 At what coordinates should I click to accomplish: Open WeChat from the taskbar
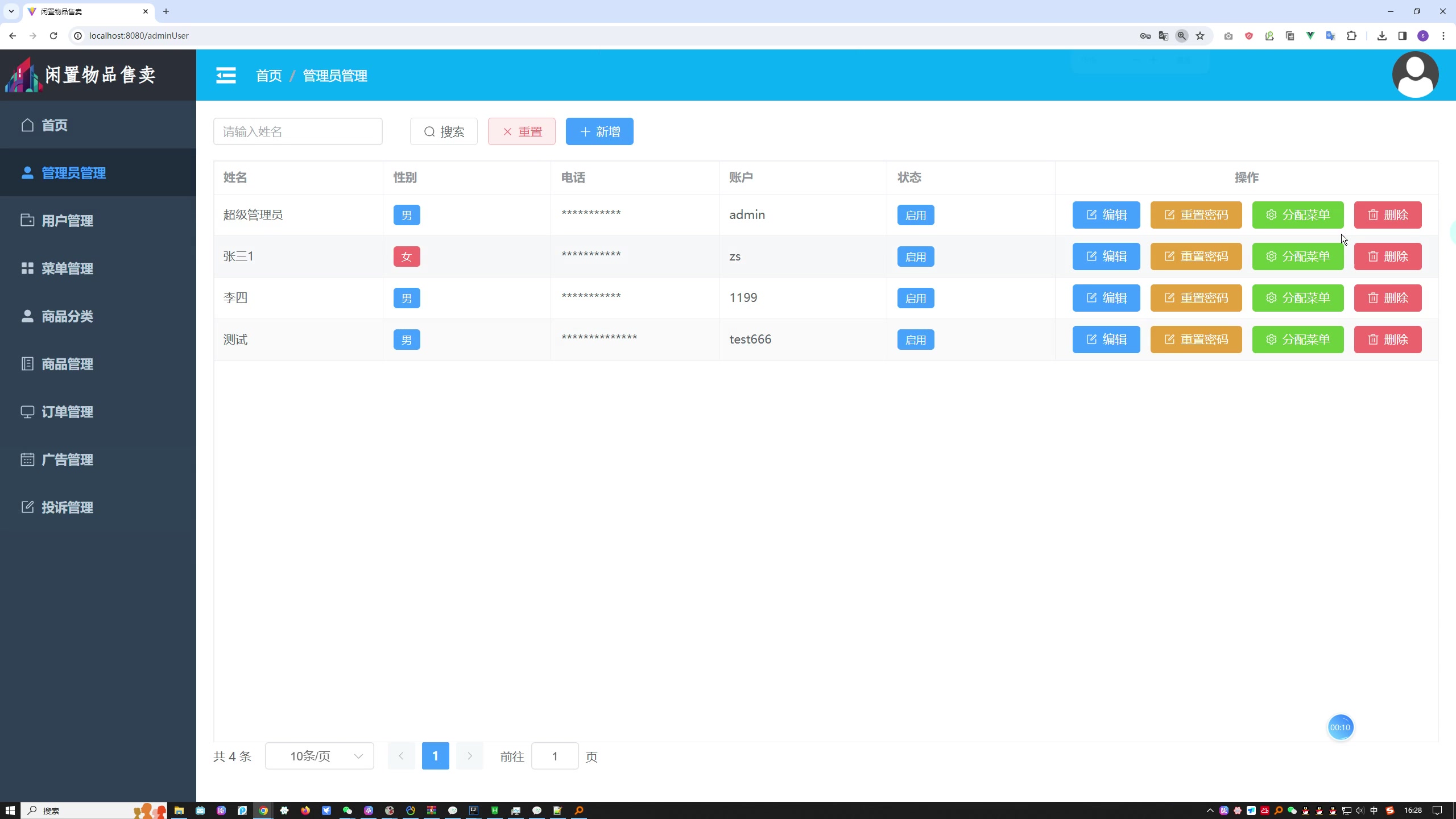(x=348, y=810)
